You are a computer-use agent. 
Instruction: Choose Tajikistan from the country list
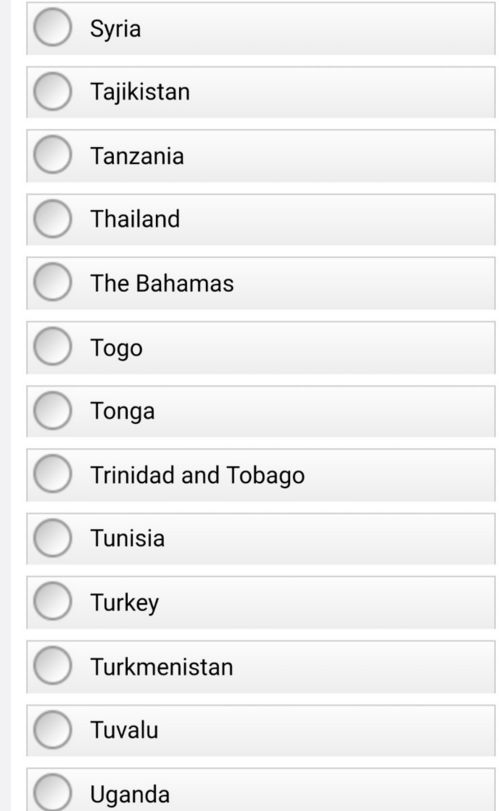52,91
